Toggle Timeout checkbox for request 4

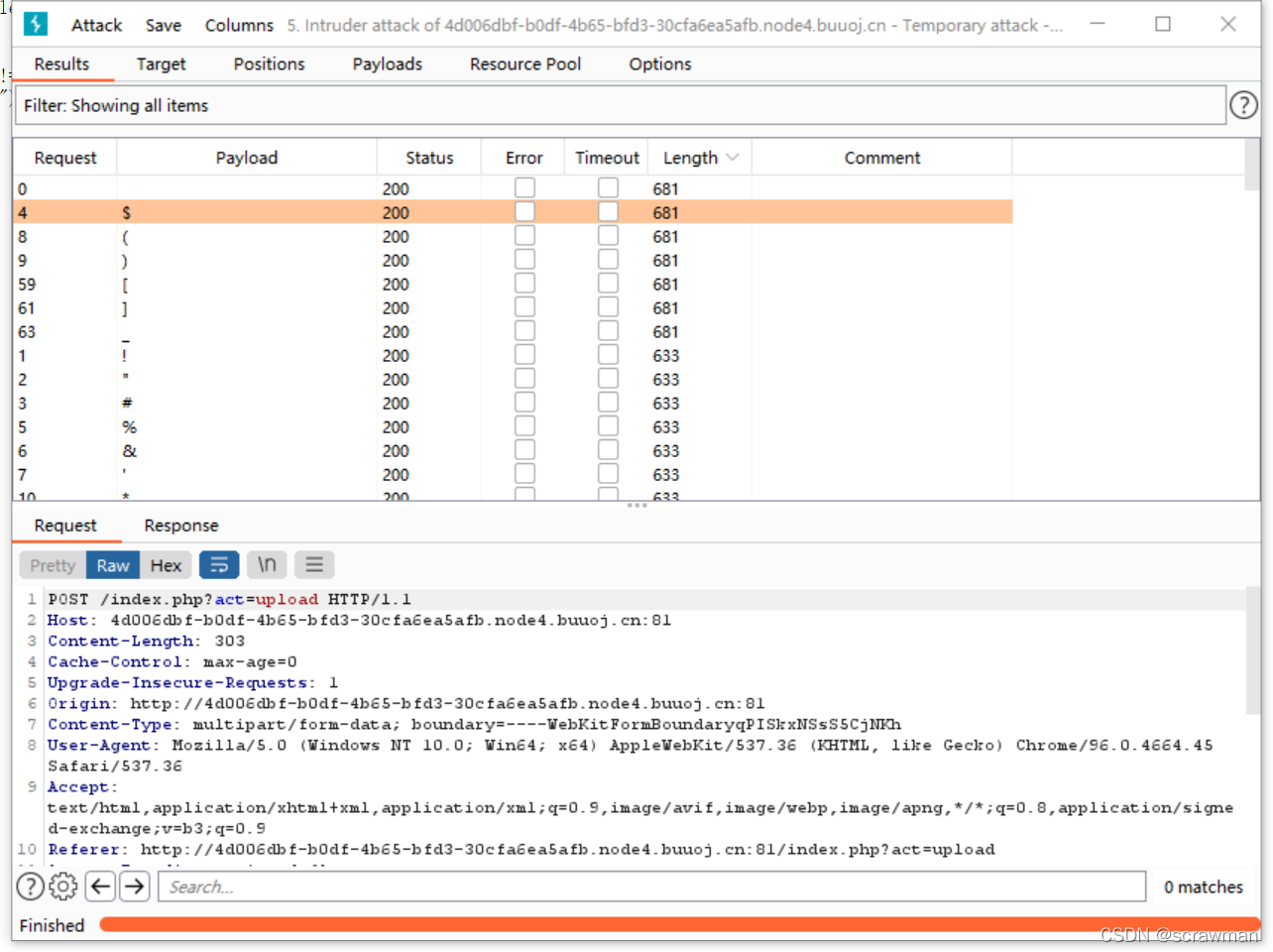point(608,212)
